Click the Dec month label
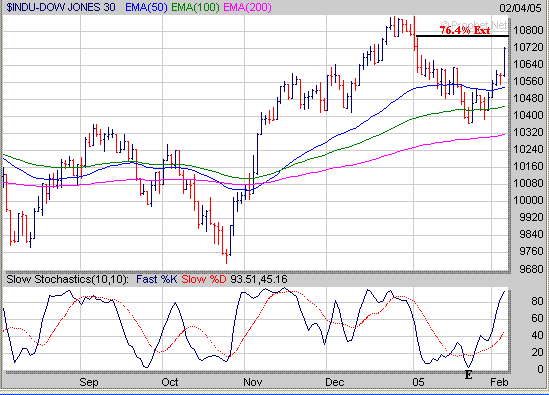549x395 pixels. tap(334, 382)
